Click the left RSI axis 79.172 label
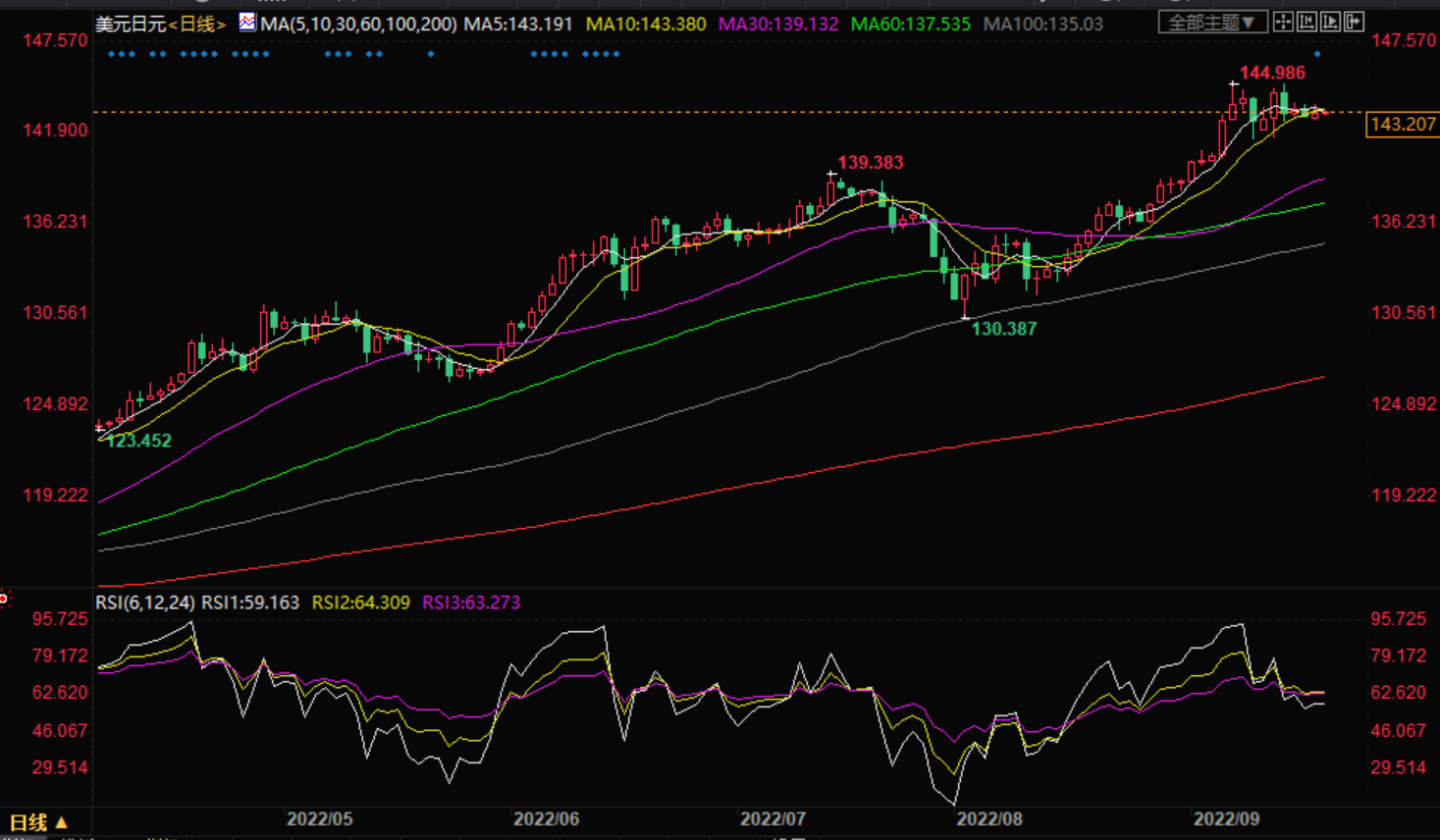The height and width of the screenshot is (840, 1440). tap(60, 656)
